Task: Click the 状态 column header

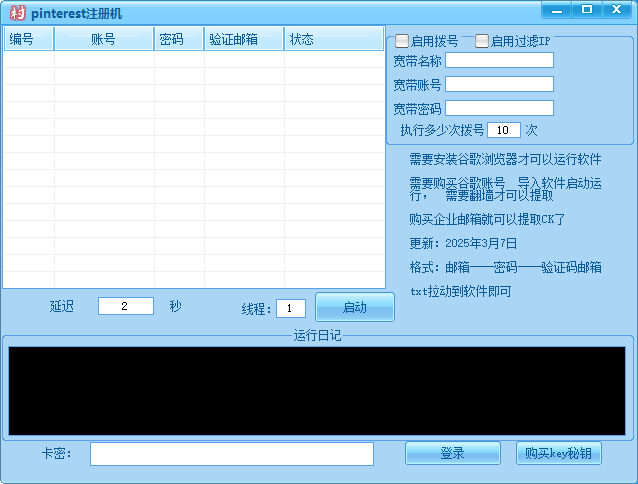Action: (334, 39)
